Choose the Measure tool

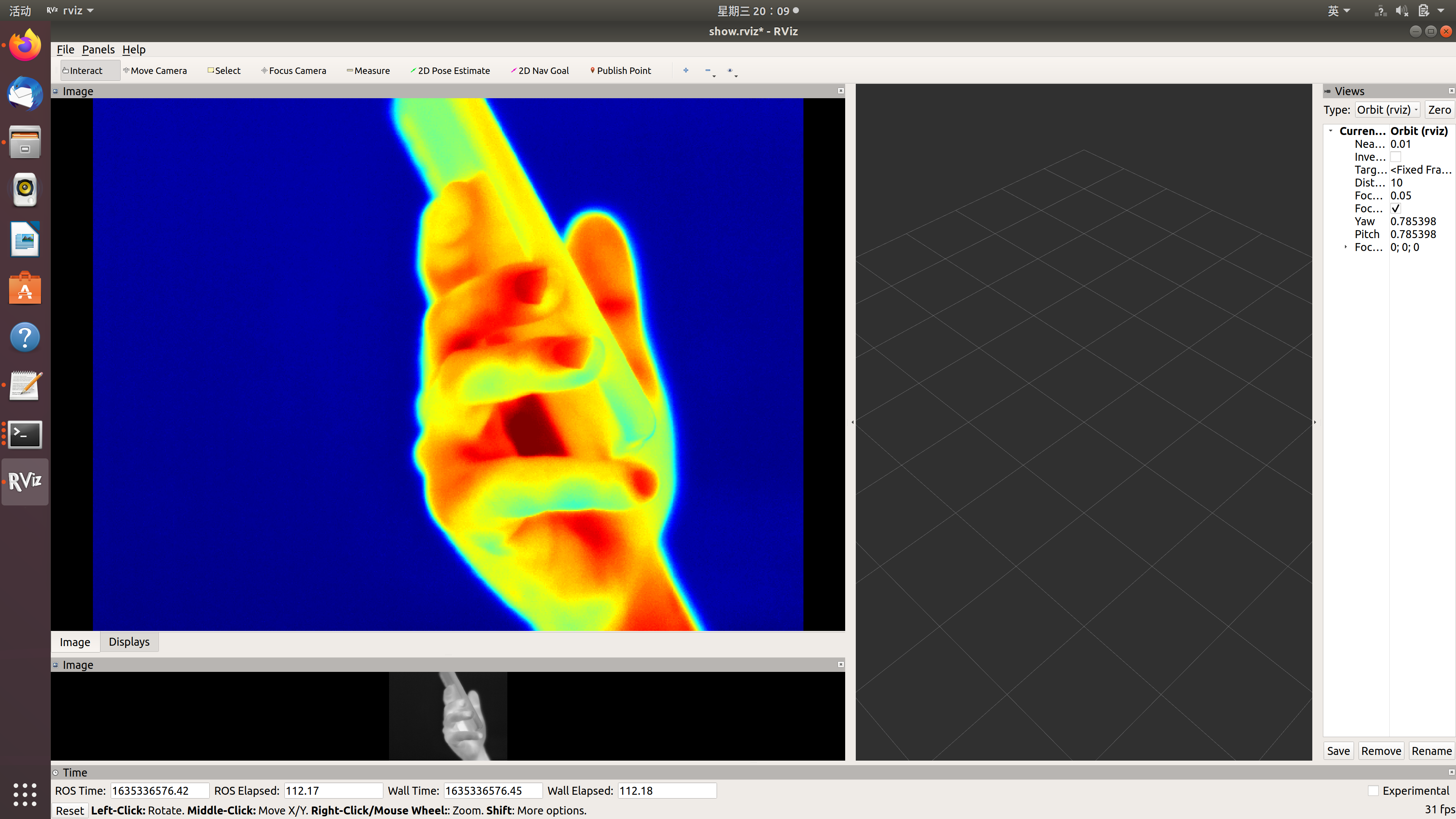coord(368,71)
